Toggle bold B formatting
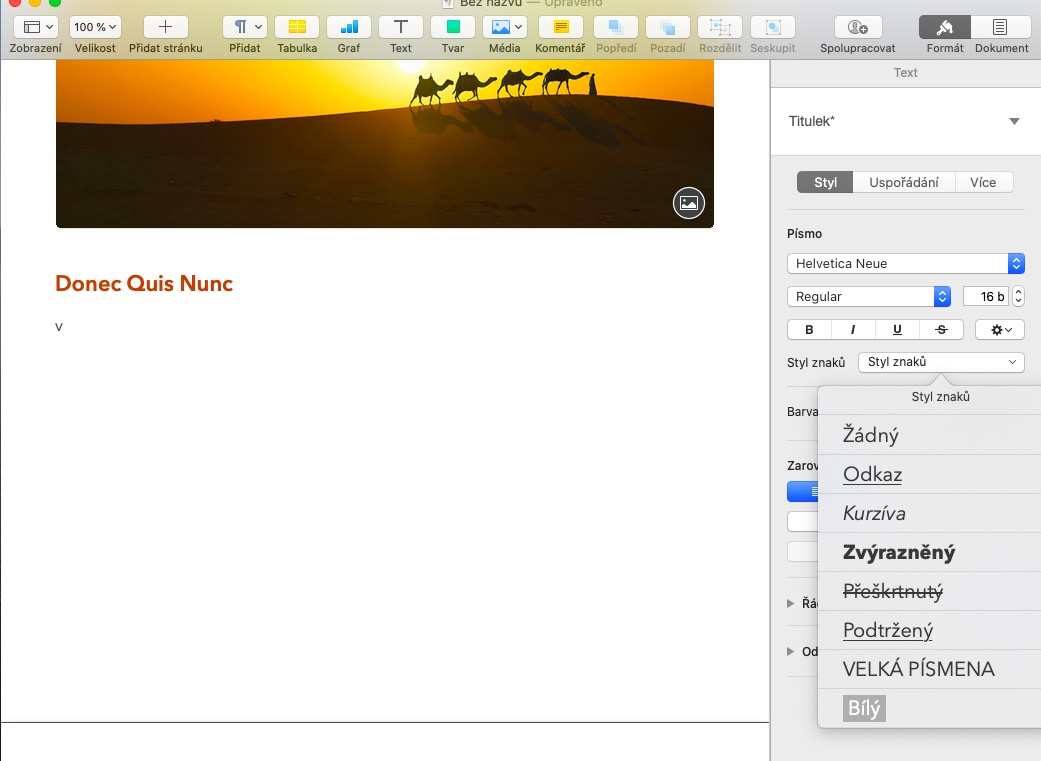This screenshot has height=761, width=1041. (809, 329)
